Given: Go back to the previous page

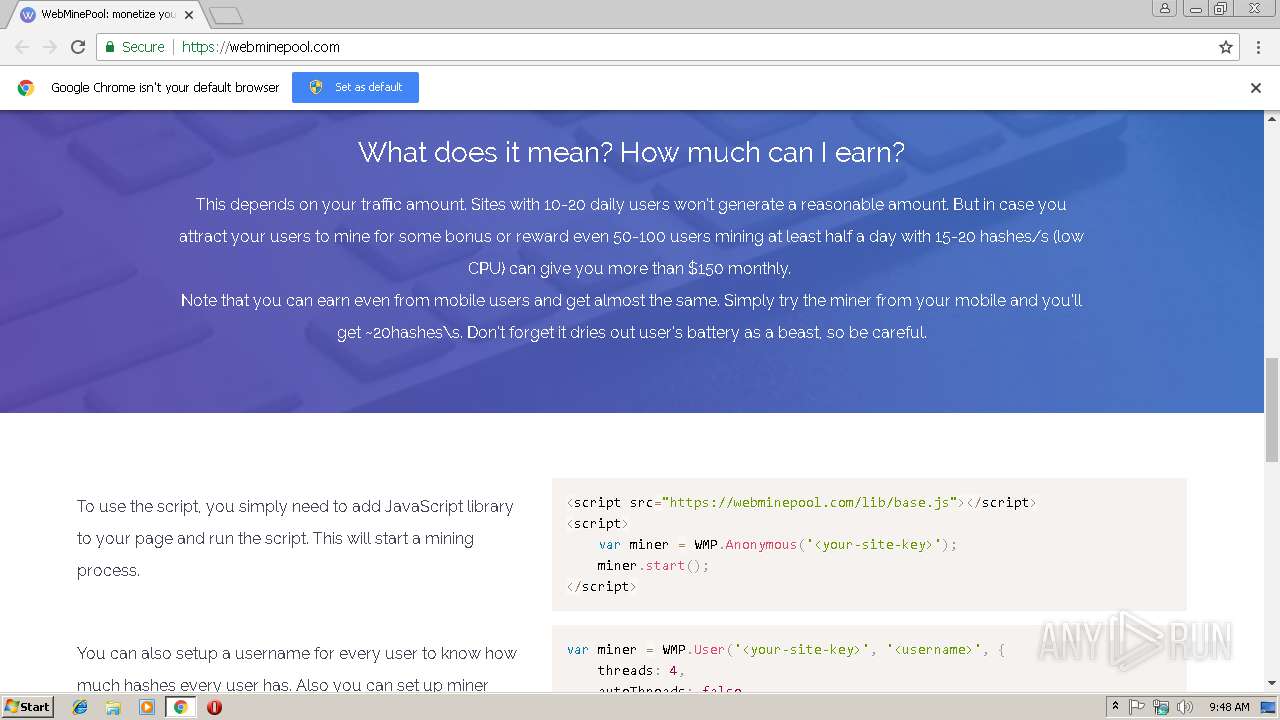Looking at the screenshot, I should 22,47.
